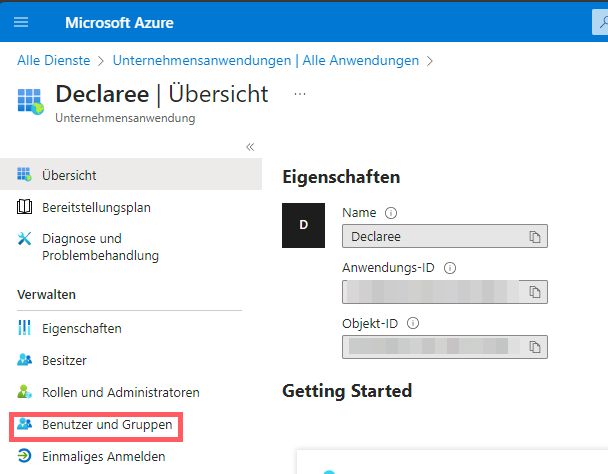This screenshot has height=474, width=608.
Task: Open Besitzer menu item
Action: tap(64, 361)
